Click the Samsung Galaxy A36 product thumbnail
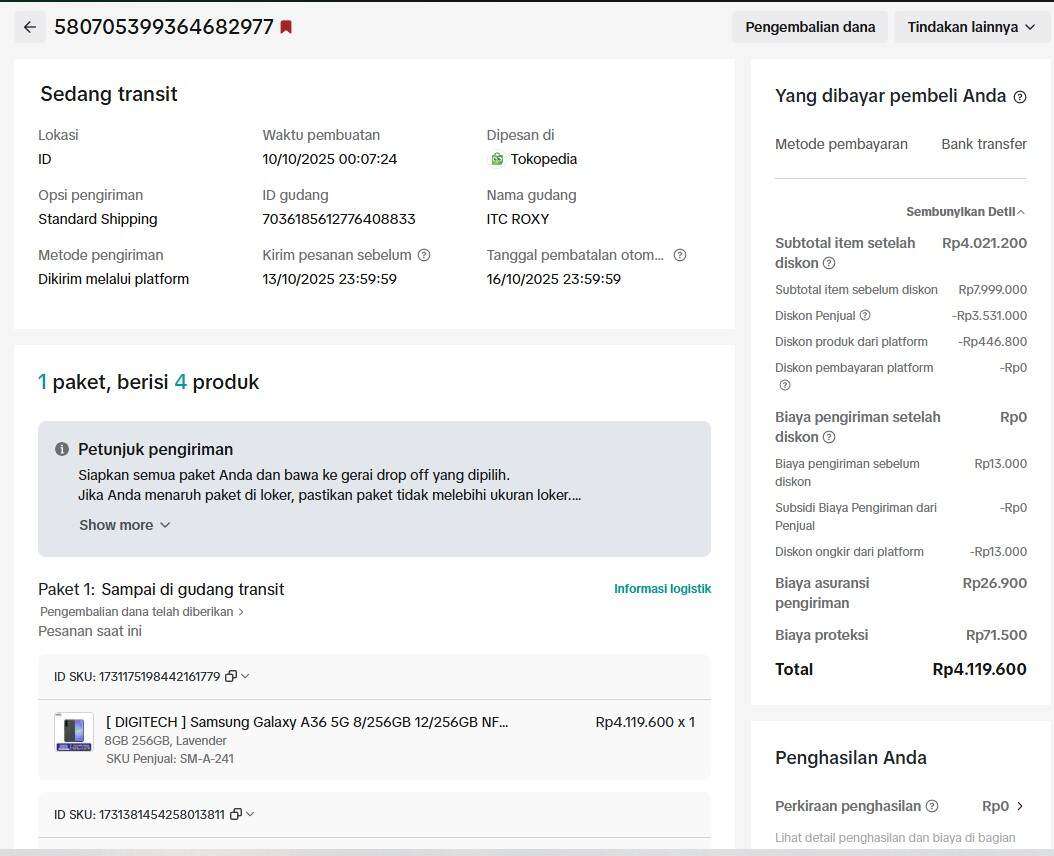1054x856 pixels. (x=73, y=732)
